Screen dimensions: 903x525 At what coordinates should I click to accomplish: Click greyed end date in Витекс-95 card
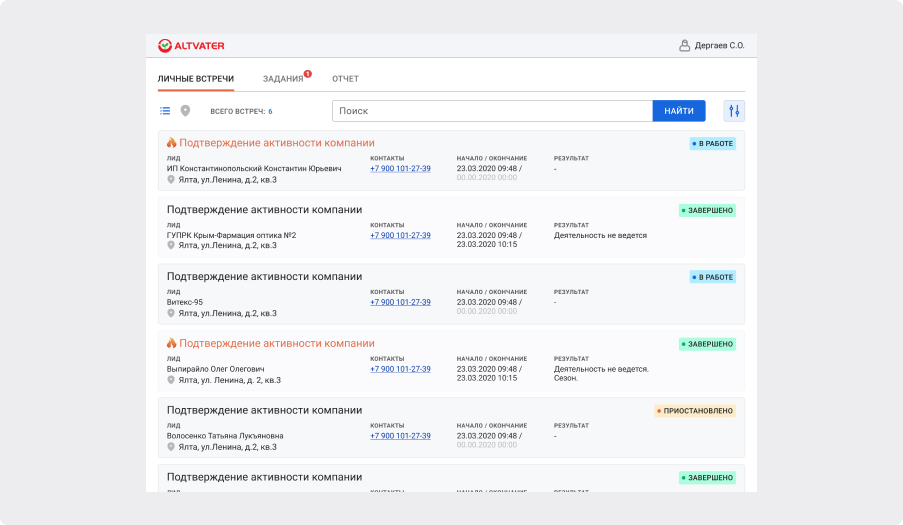[x=487, y=311]
